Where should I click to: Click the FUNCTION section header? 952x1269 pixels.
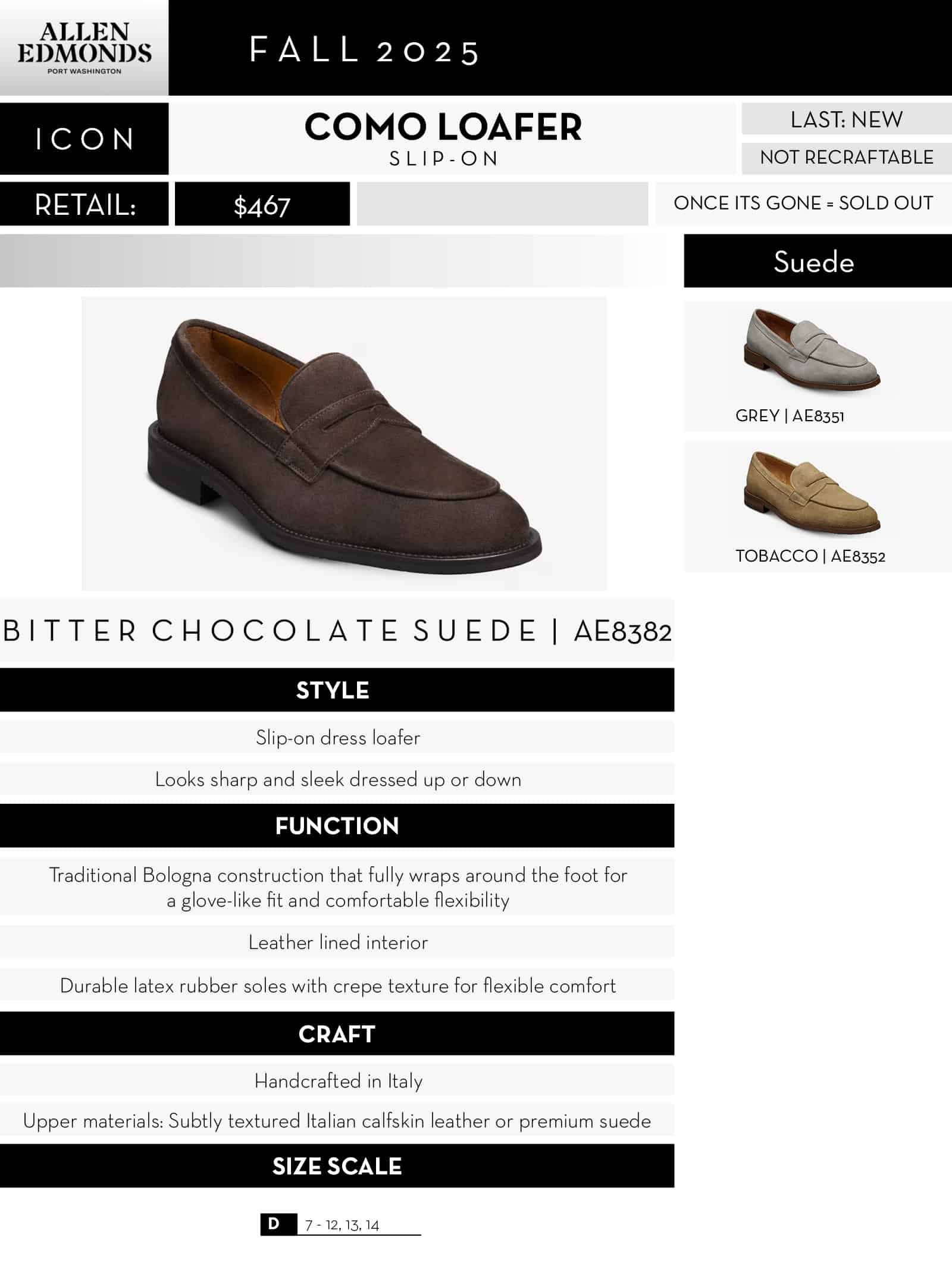[x=337, y=826]
